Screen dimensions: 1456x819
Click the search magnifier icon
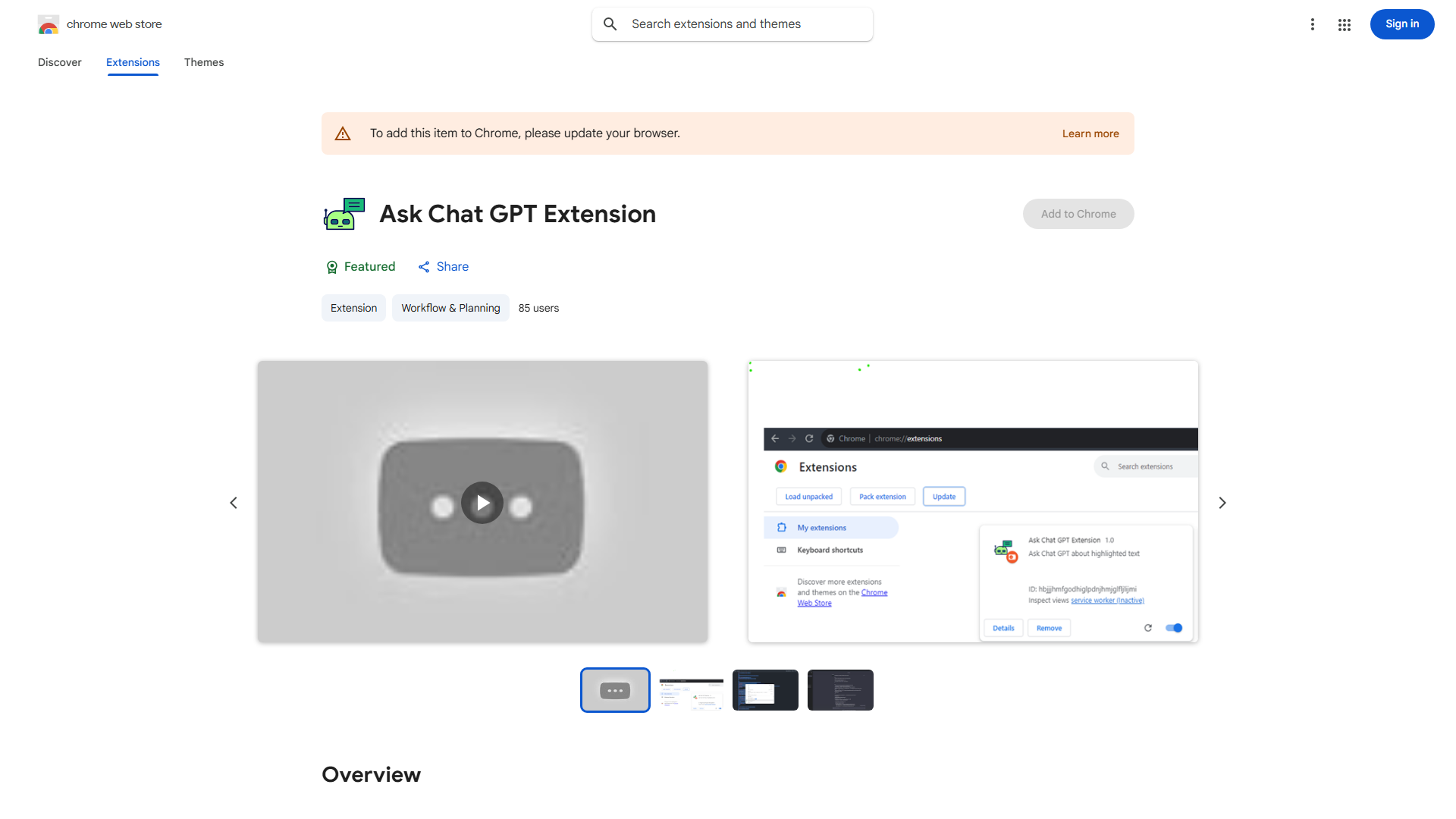[610, 24]
